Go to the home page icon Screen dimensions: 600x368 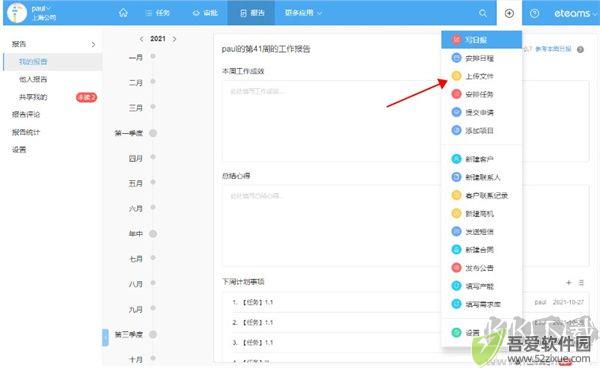point(123,13)
